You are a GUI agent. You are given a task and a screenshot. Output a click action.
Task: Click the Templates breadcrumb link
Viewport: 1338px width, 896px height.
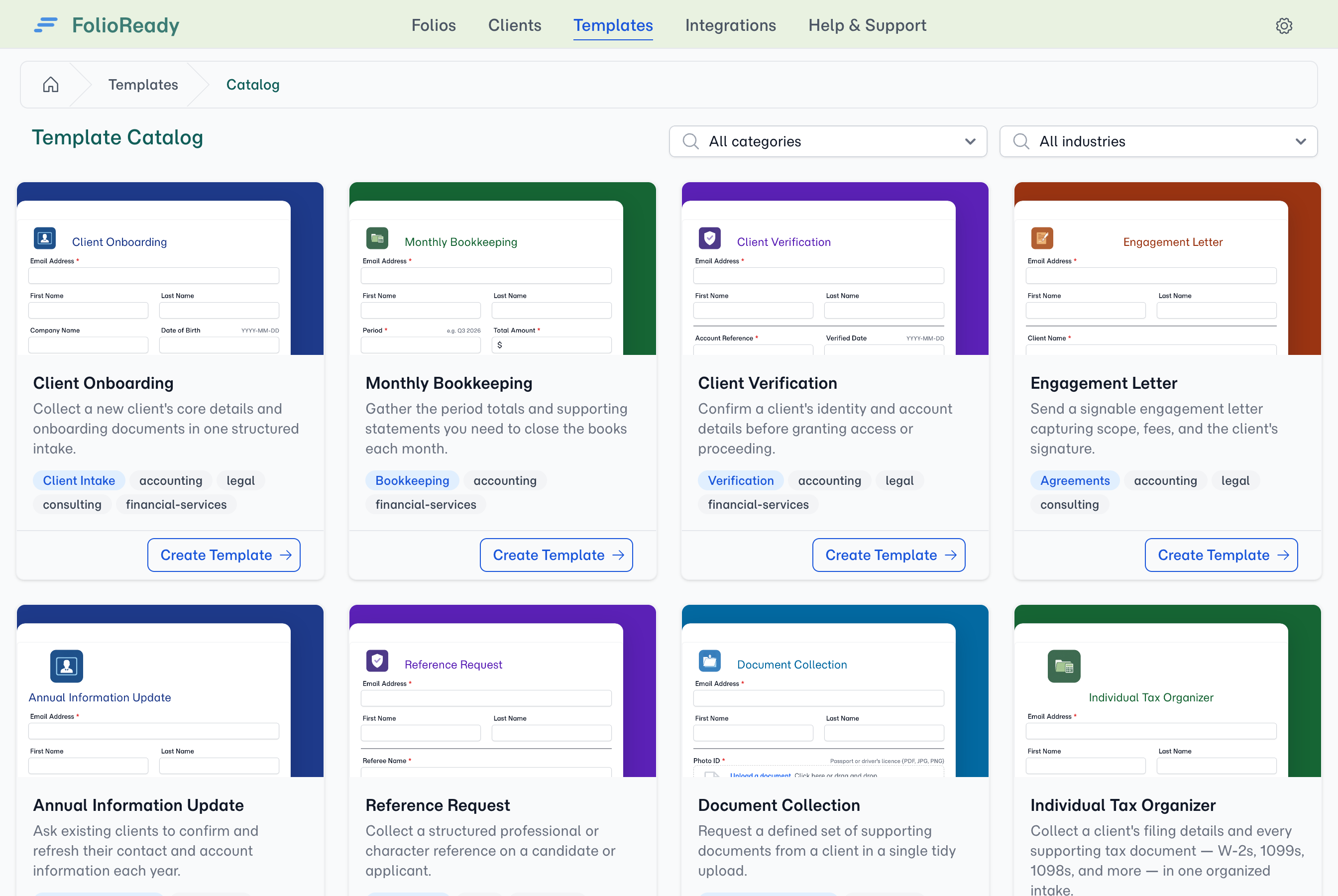tap(143, 85)
